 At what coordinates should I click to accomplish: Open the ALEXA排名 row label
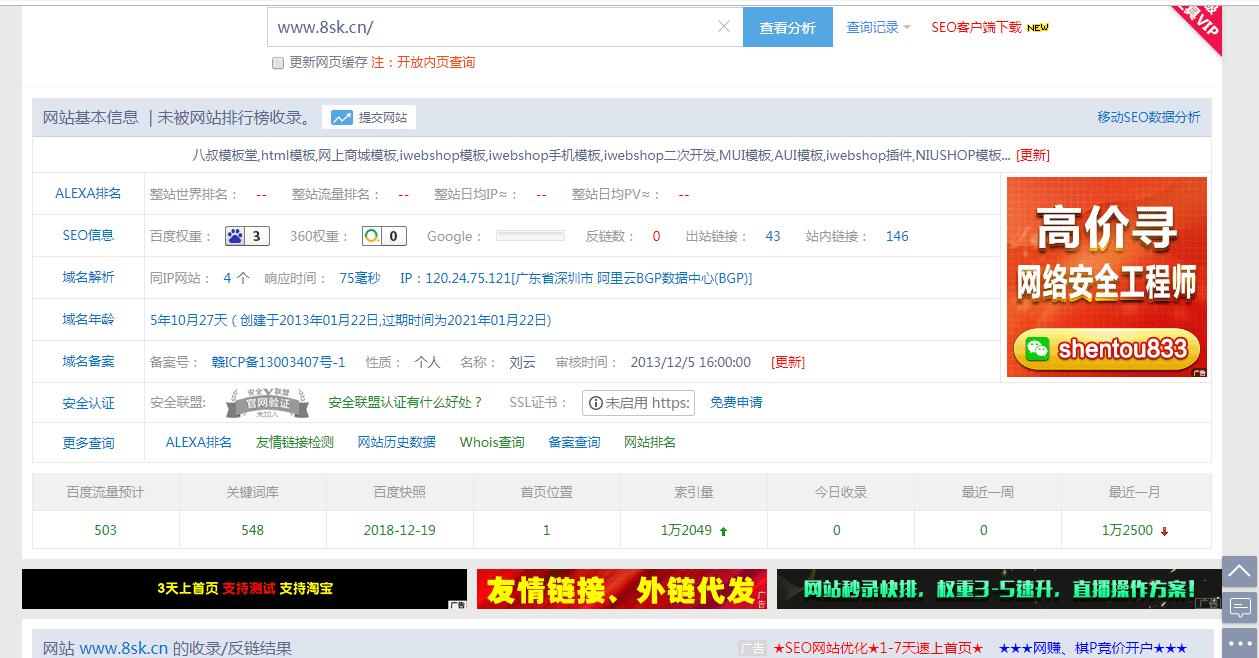click(x=88, y=194)
